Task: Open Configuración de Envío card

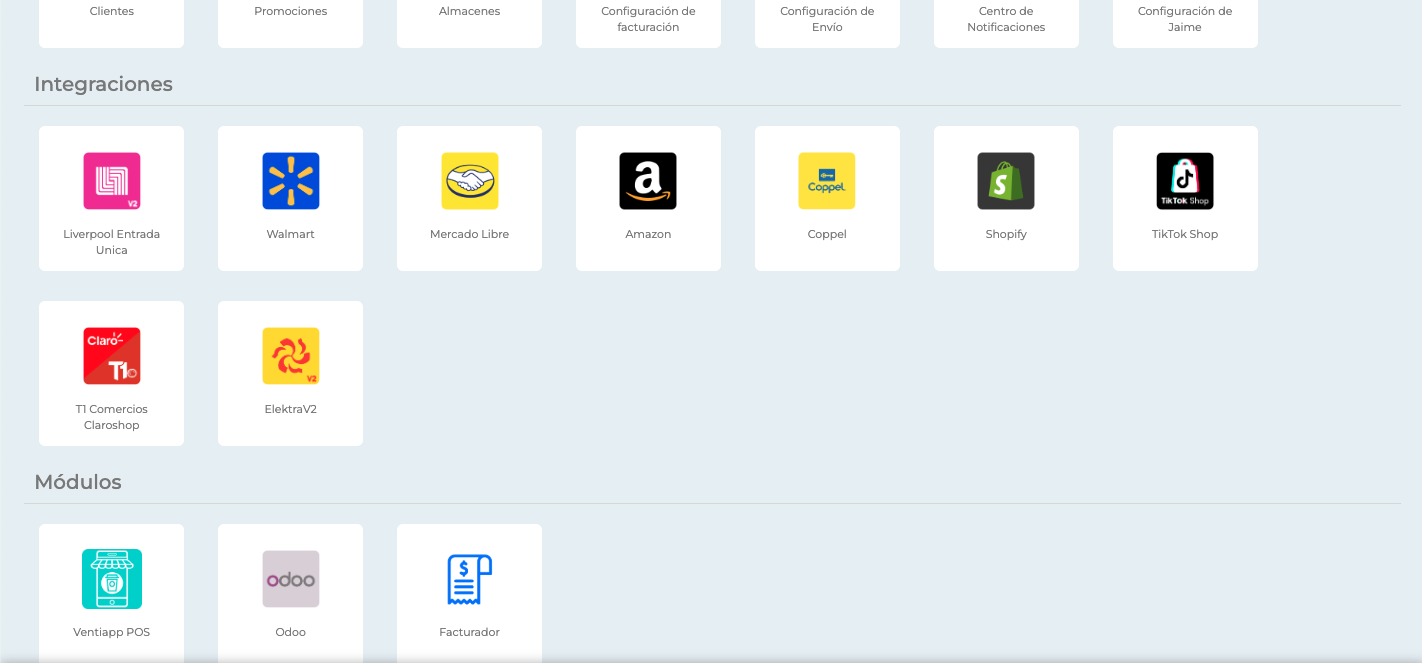Action: click(827, 23)
